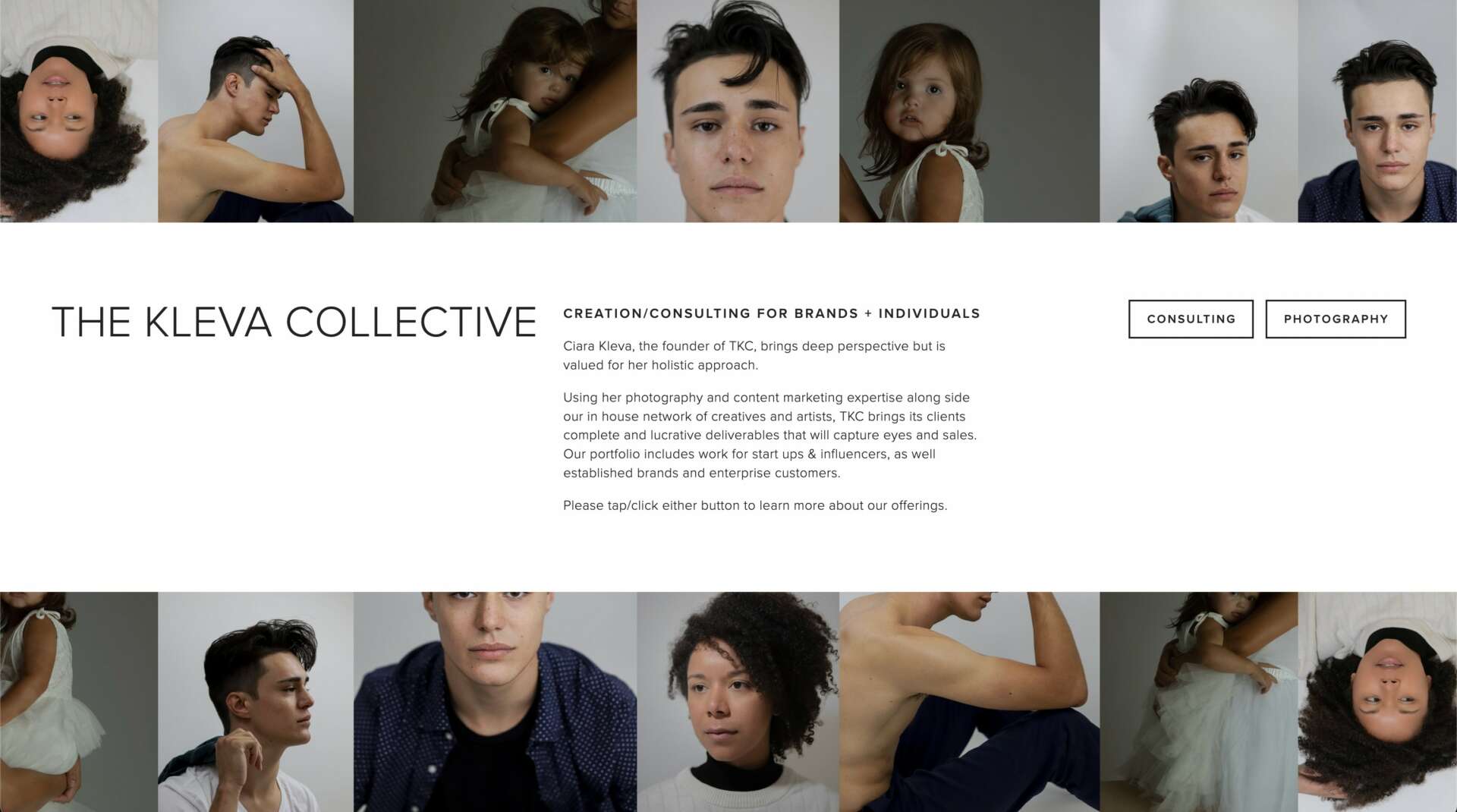Open top-right portrait of man in navy shirt

pyautogui.click(x=1377, y=111)
